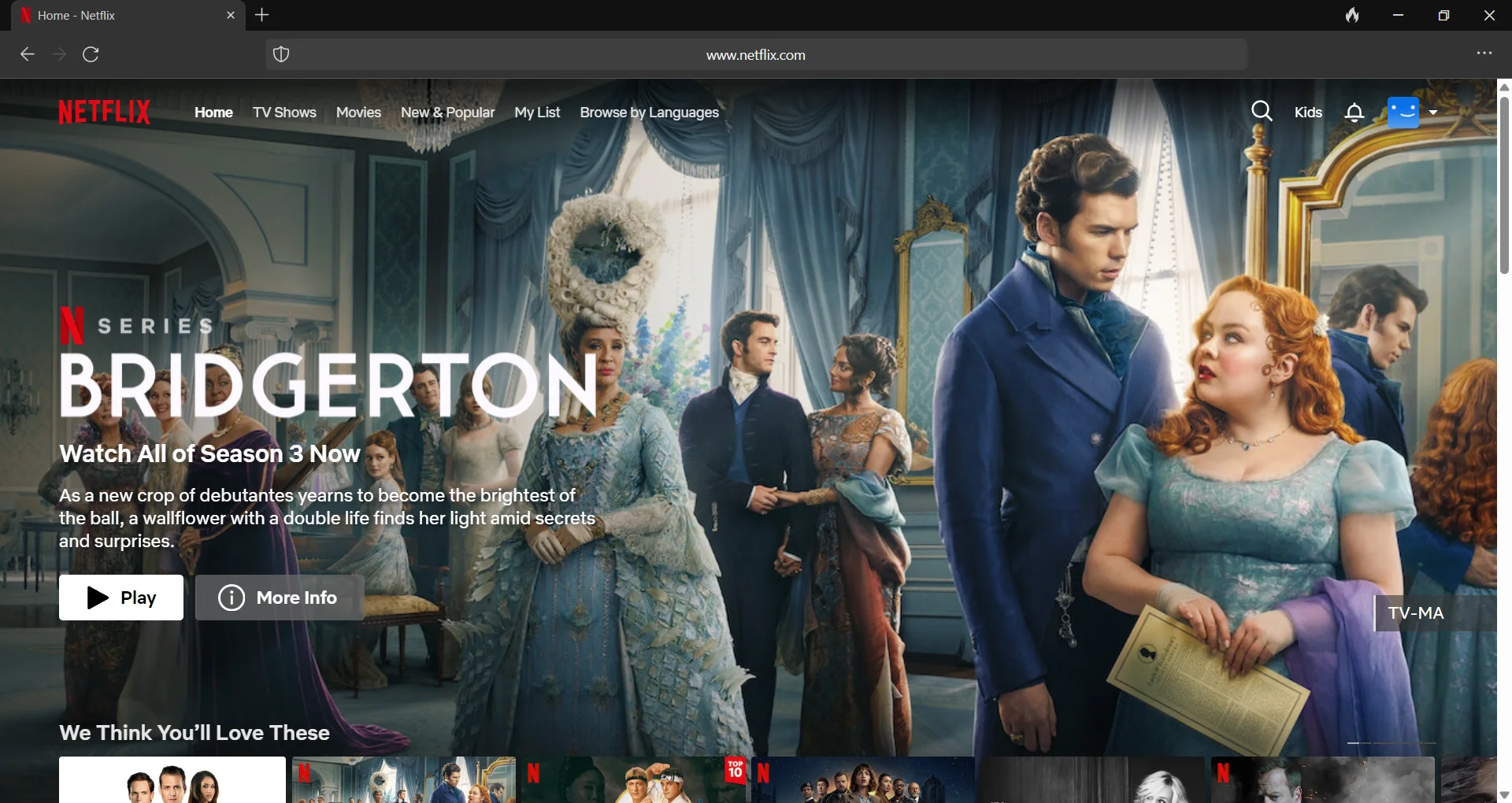This screenshot has width=1512, height=803.
Task: Open the Top 10 badge thumbnail
Action: tap(635, 779)
